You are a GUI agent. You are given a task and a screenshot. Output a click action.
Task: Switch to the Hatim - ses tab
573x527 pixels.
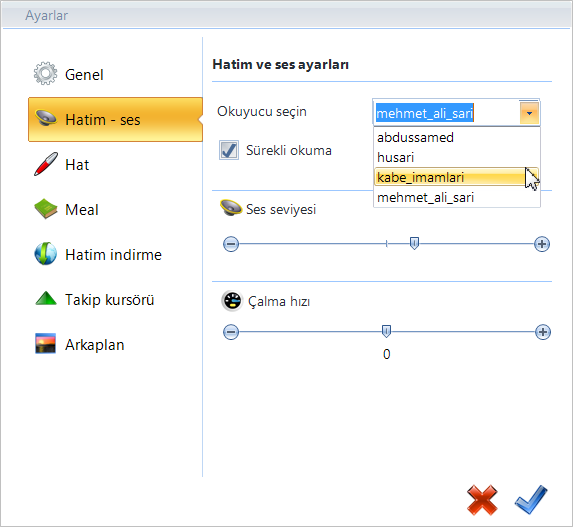pos(115,120)
